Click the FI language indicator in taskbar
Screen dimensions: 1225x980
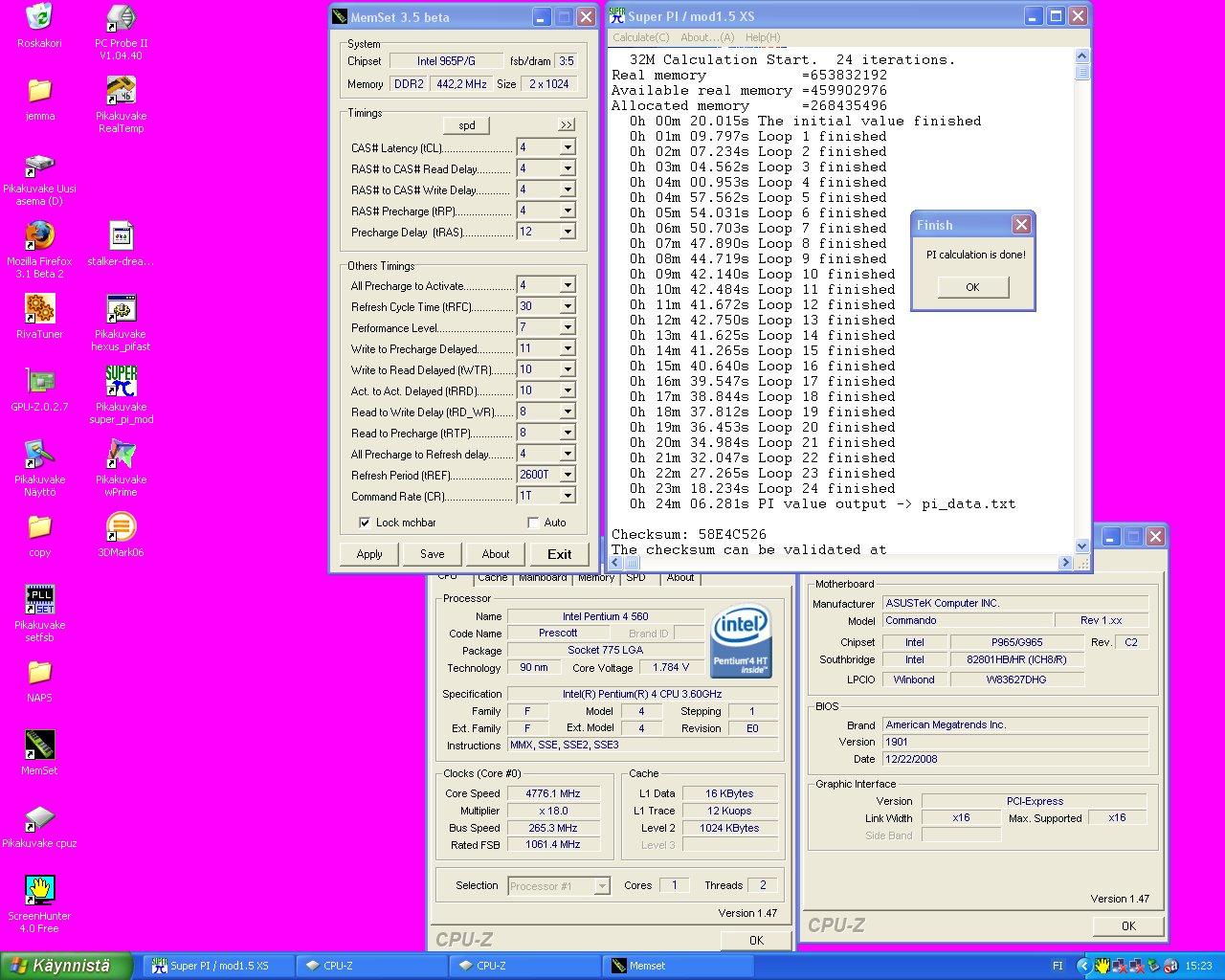[1058, 966]
